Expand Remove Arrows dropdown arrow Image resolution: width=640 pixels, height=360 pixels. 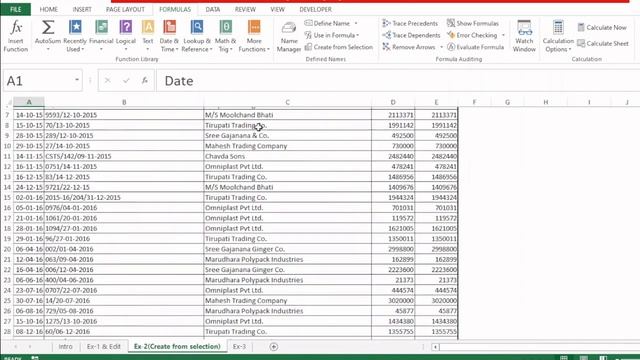(x=441, y=47)
